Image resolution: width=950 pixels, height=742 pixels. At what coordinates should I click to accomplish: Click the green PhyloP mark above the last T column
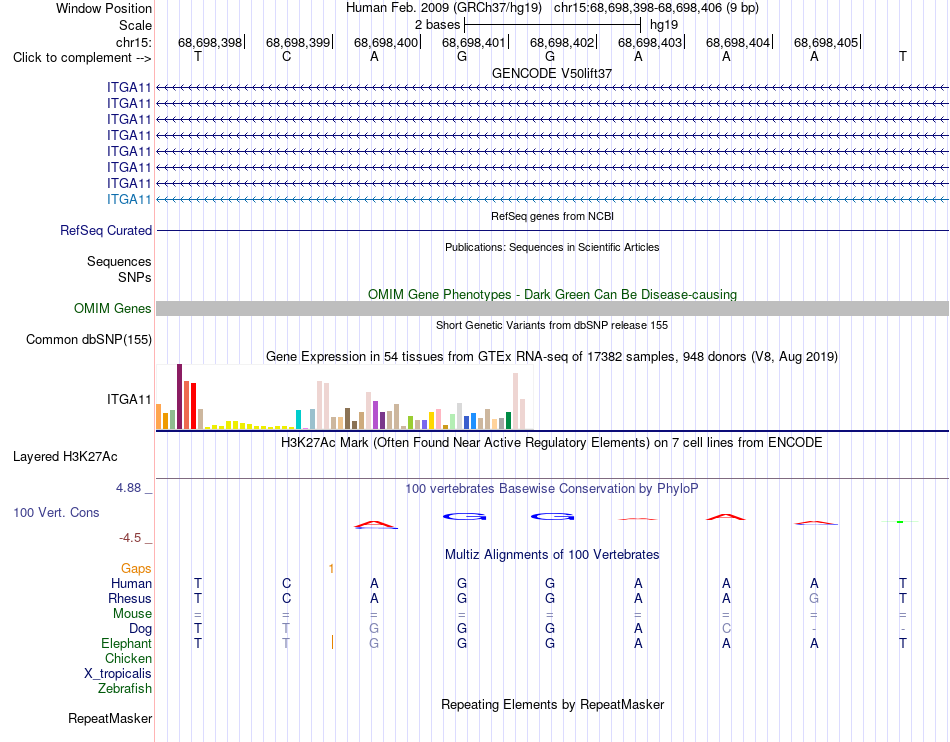(900, 522)
